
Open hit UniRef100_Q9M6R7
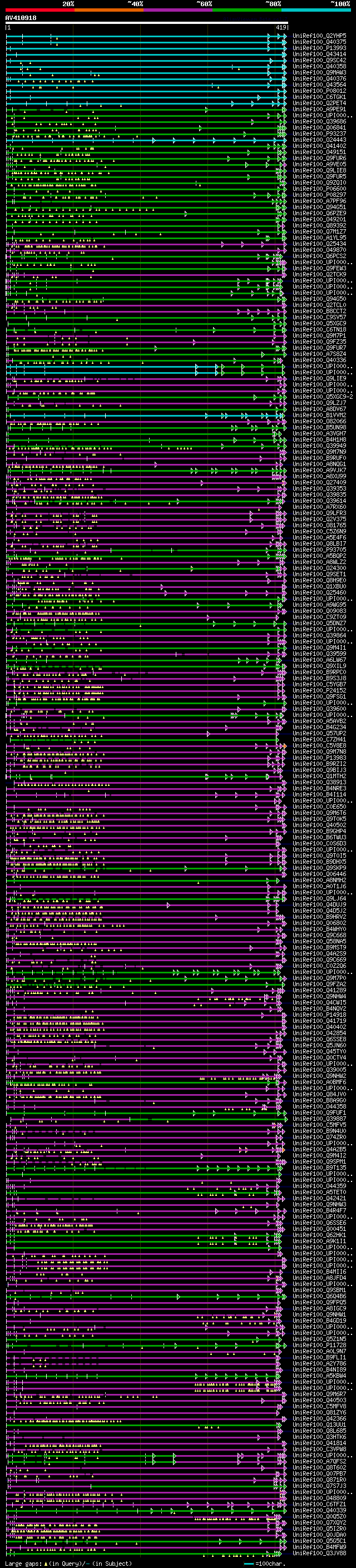click(319, 1394)
